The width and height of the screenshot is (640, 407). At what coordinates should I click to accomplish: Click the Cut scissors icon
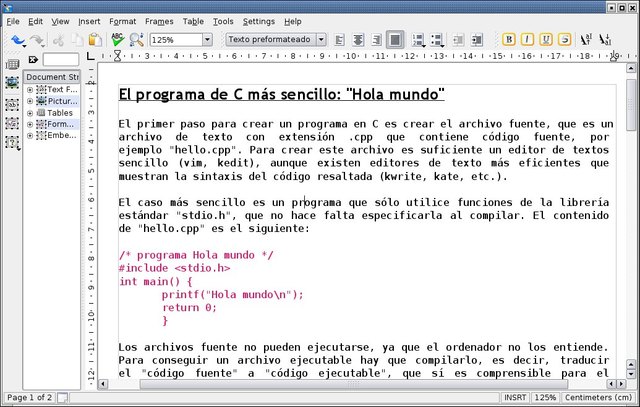click(58, 40)
